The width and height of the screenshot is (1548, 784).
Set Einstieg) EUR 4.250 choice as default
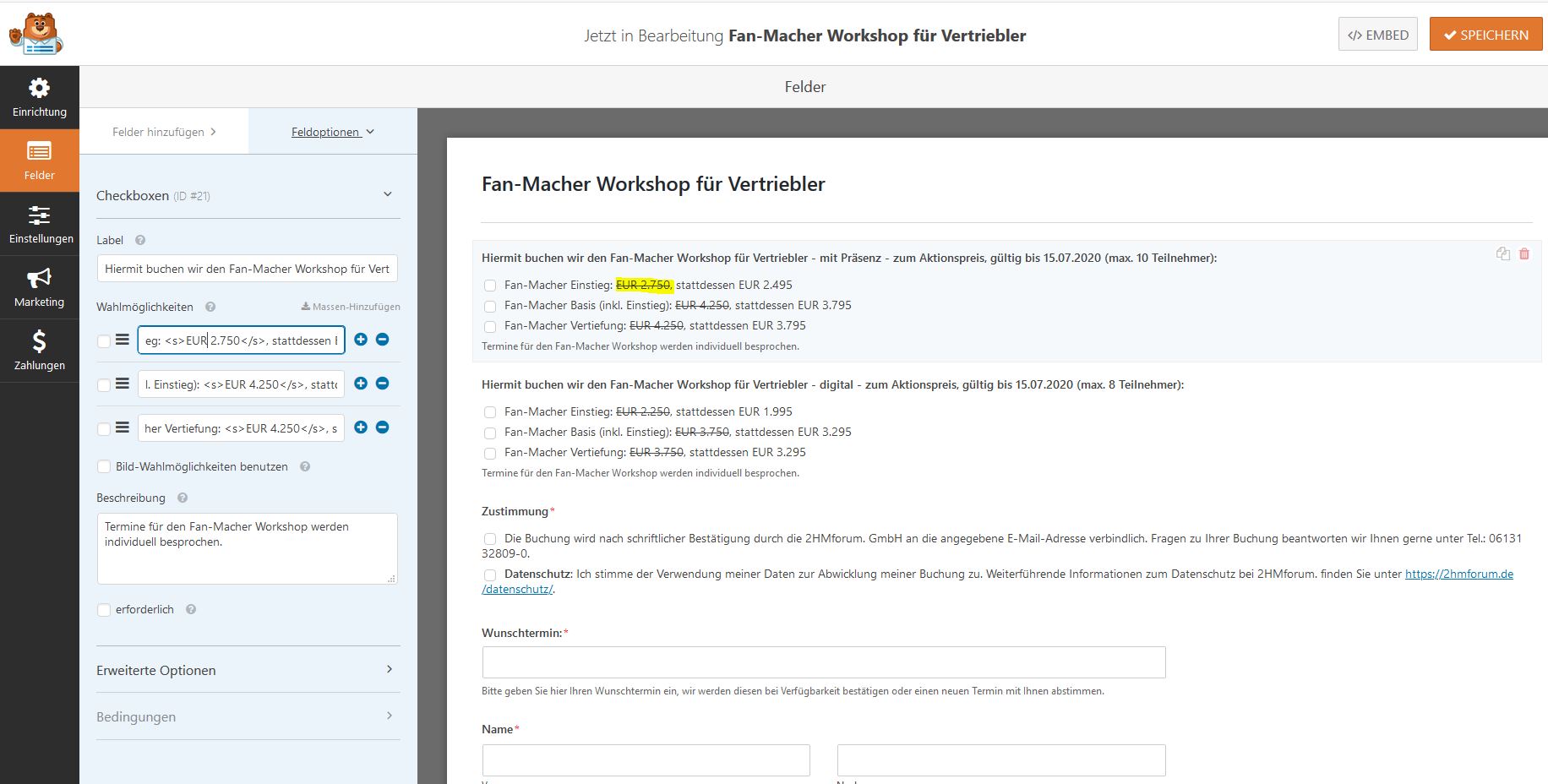104,385
